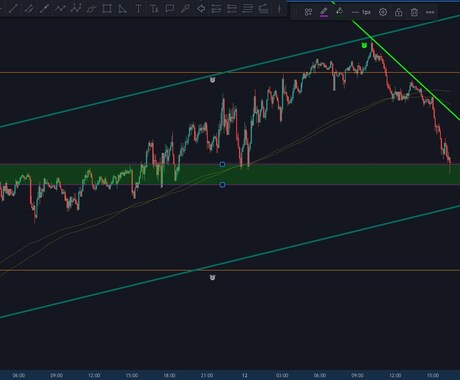Select the three-line horizontal levels tool

click(247, 9)
